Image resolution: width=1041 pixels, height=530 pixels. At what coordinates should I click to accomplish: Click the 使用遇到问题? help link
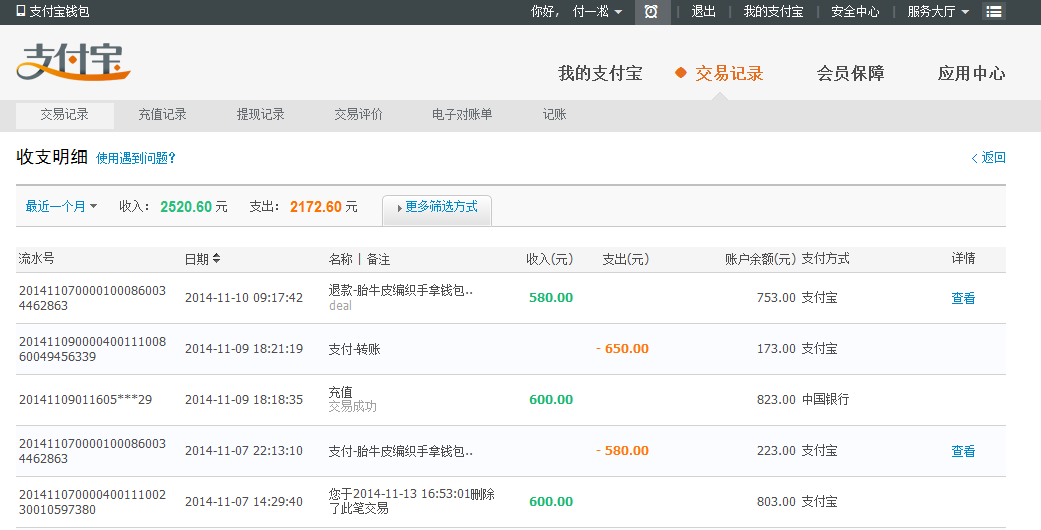[136, 158]
